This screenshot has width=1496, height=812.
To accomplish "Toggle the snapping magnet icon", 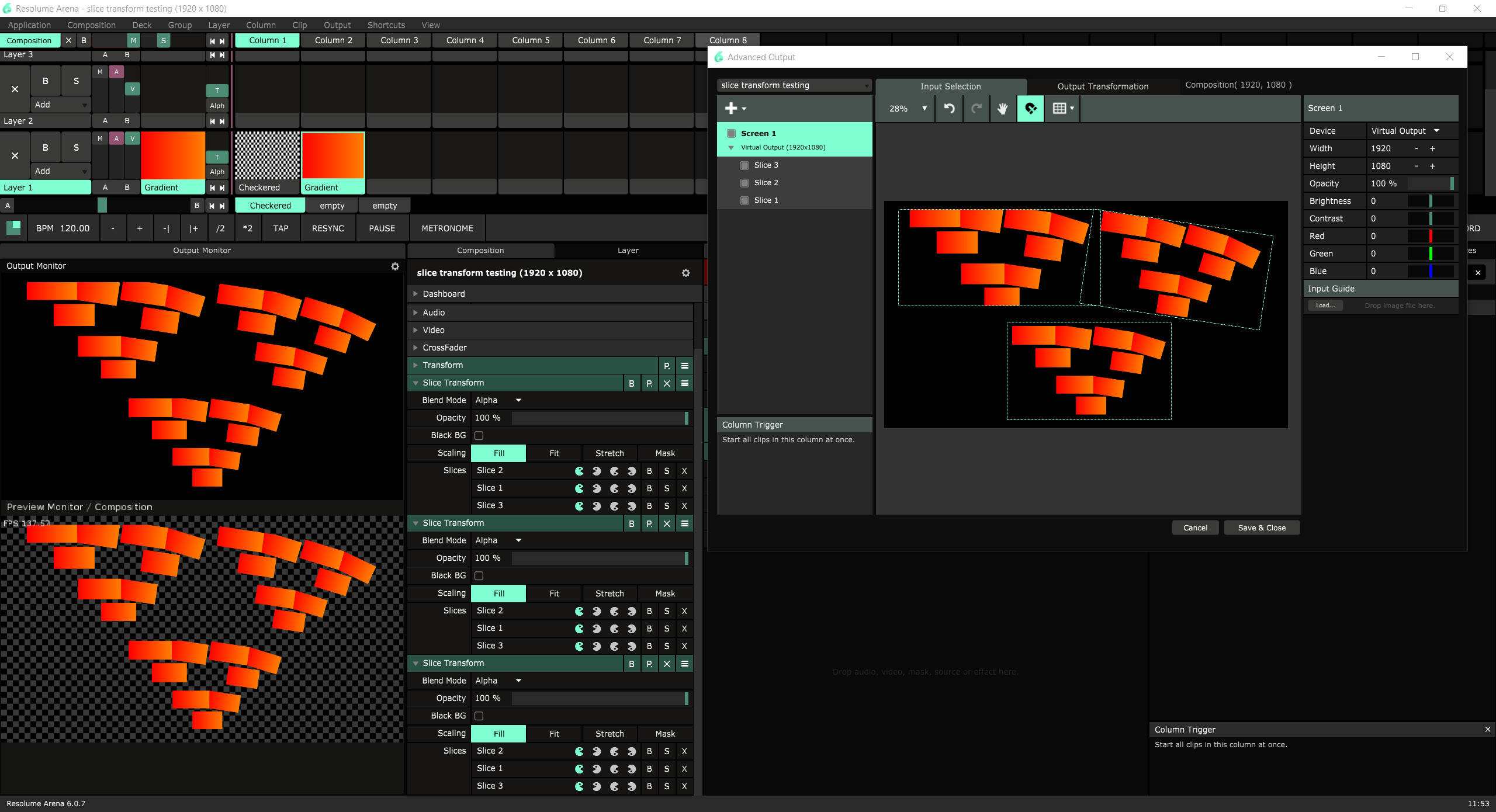I will click(1030, 109).
